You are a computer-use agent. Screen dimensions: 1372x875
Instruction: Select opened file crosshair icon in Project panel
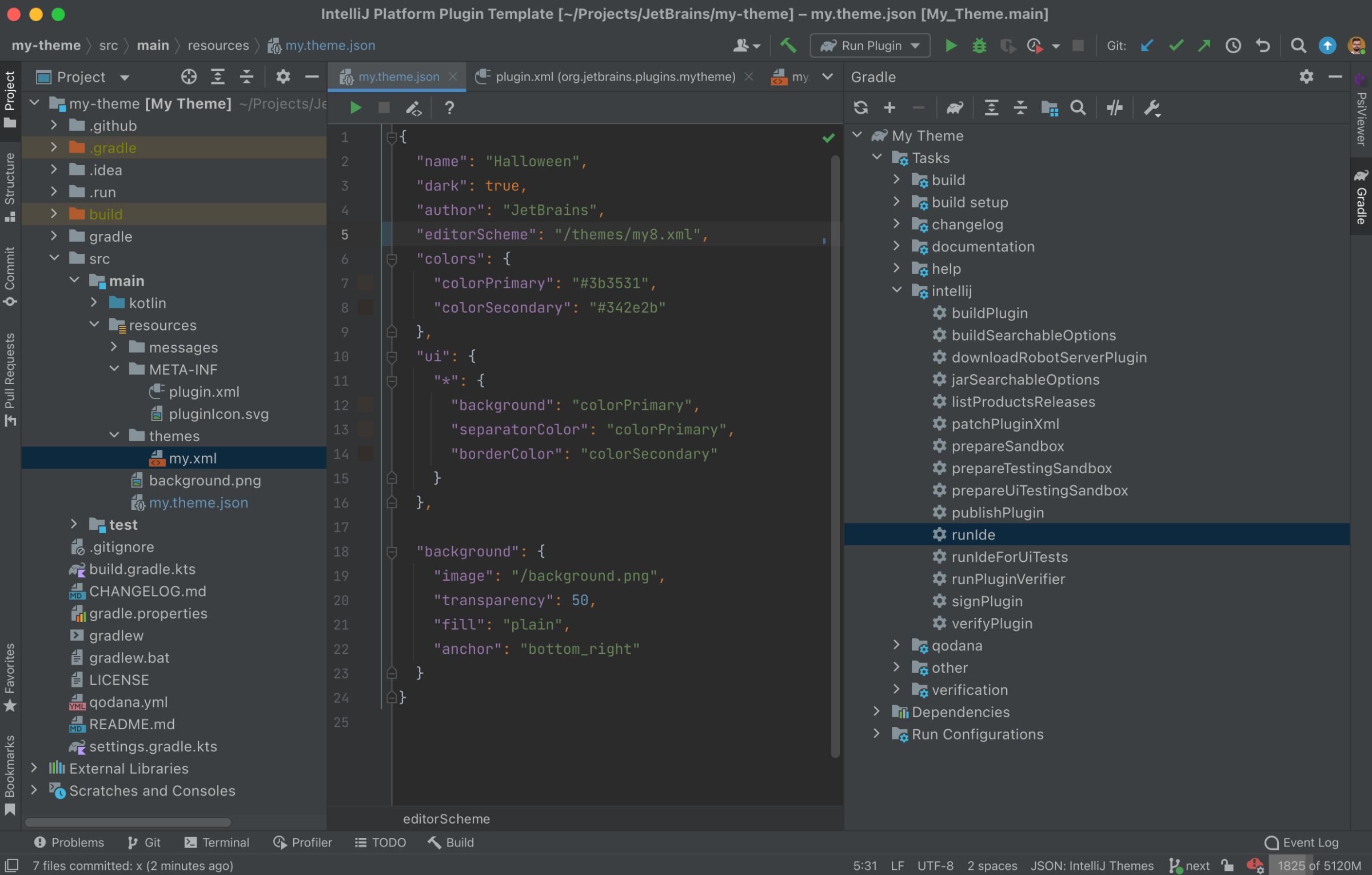tap(189, 77)
